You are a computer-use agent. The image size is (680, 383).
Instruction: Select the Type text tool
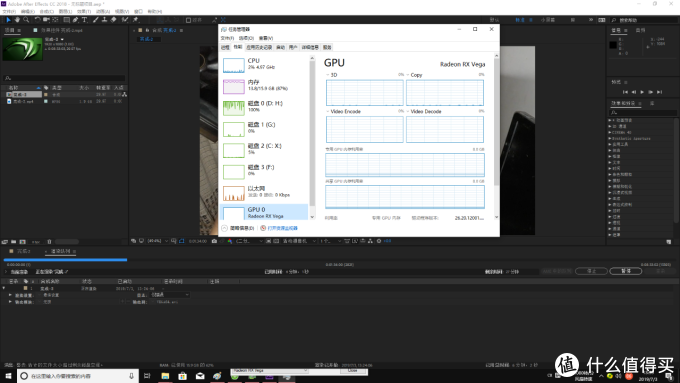point(84,20)
